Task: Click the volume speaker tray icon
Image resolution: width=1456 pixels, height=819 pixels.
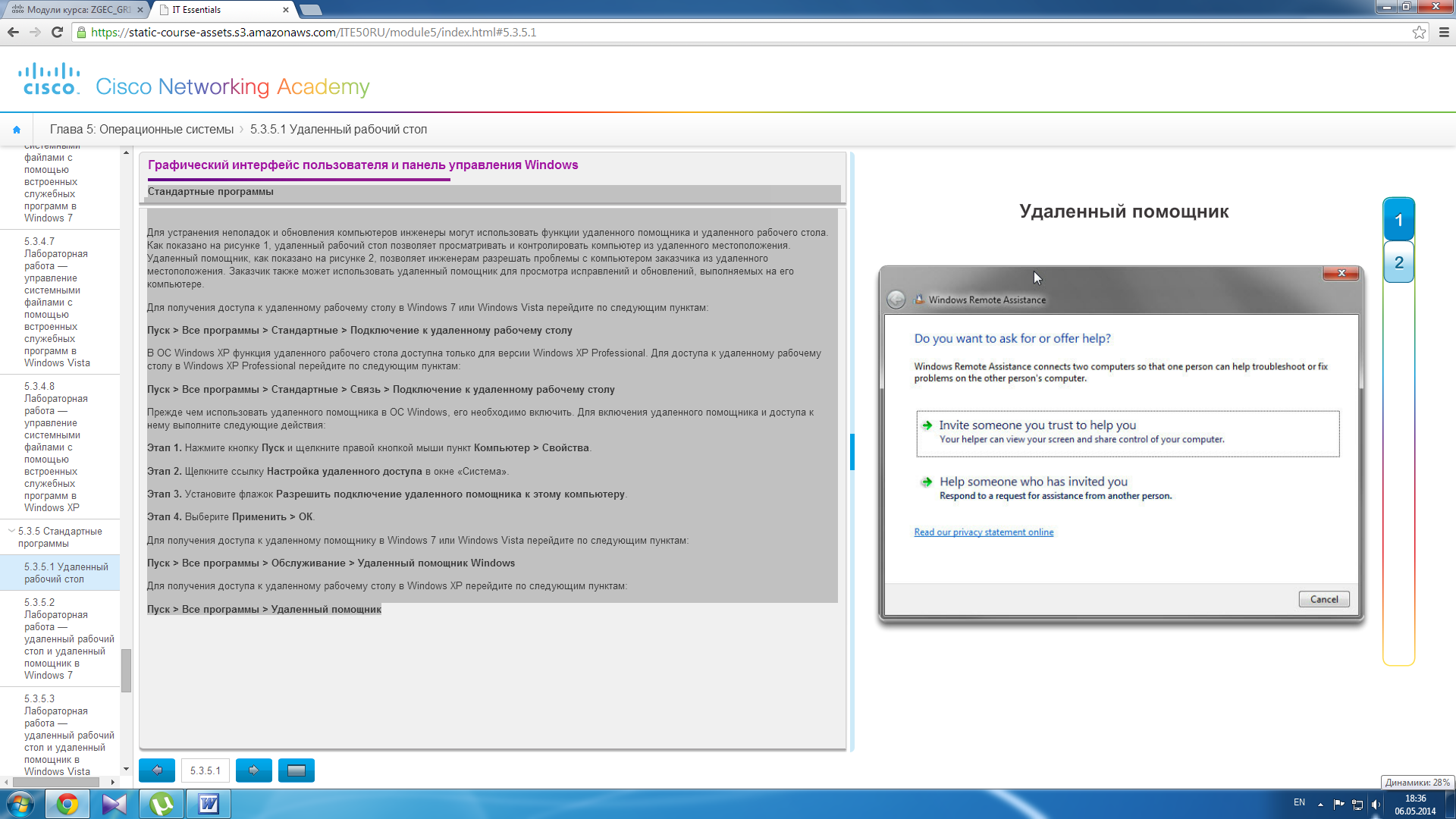Action: point(1376,805)
